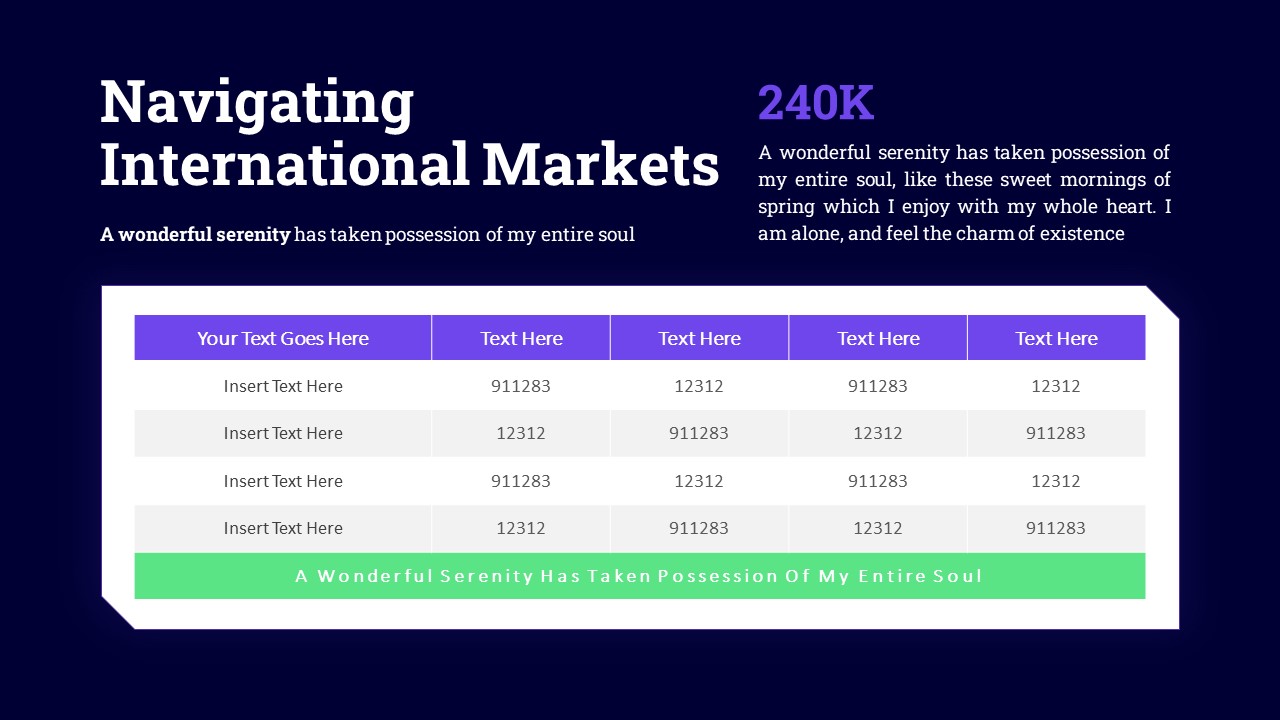
Task: Select third row 'Insert Text Here' cell
Action: pos(283,481)
